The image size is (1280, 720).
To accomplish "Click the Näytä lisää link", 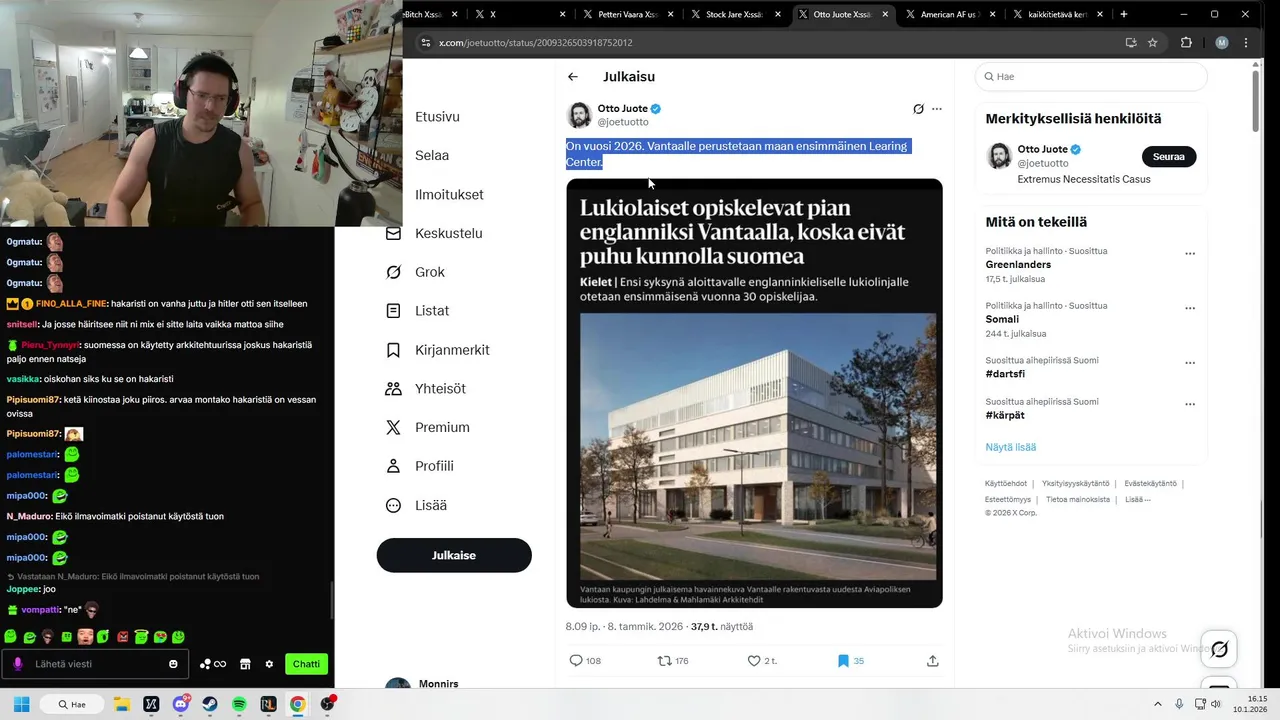I will tap(1011, 447).
